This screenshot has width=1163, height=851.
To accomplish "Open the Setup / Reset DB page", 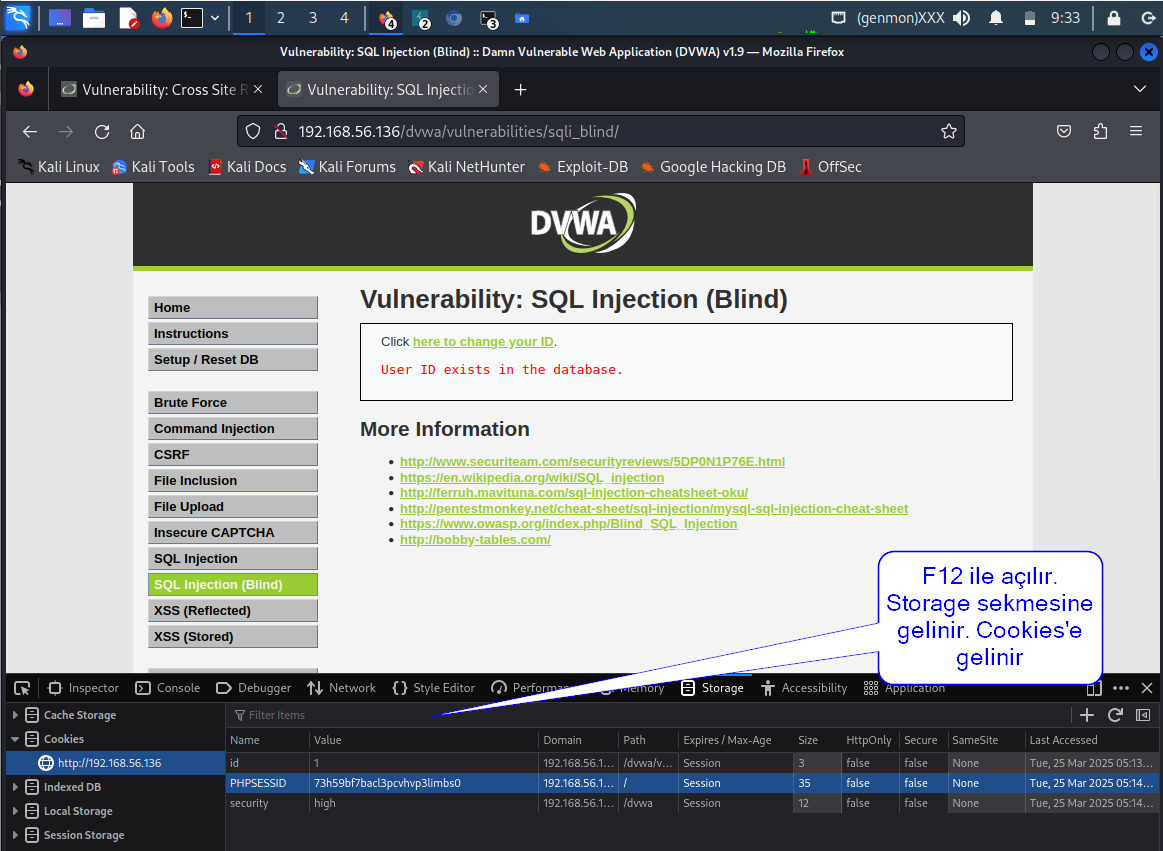I will [x=233, y=359].
